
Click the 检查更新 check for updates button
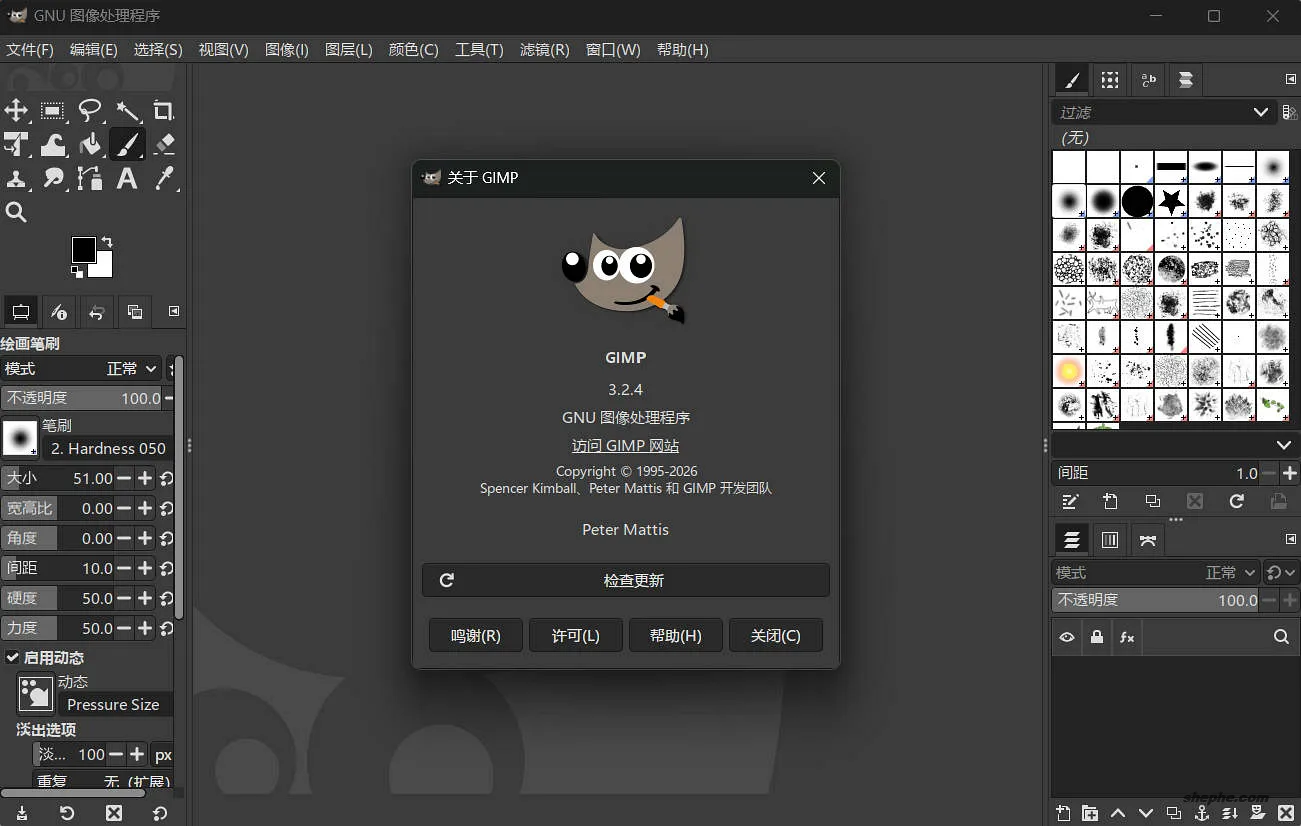click(x=626, y=580)
